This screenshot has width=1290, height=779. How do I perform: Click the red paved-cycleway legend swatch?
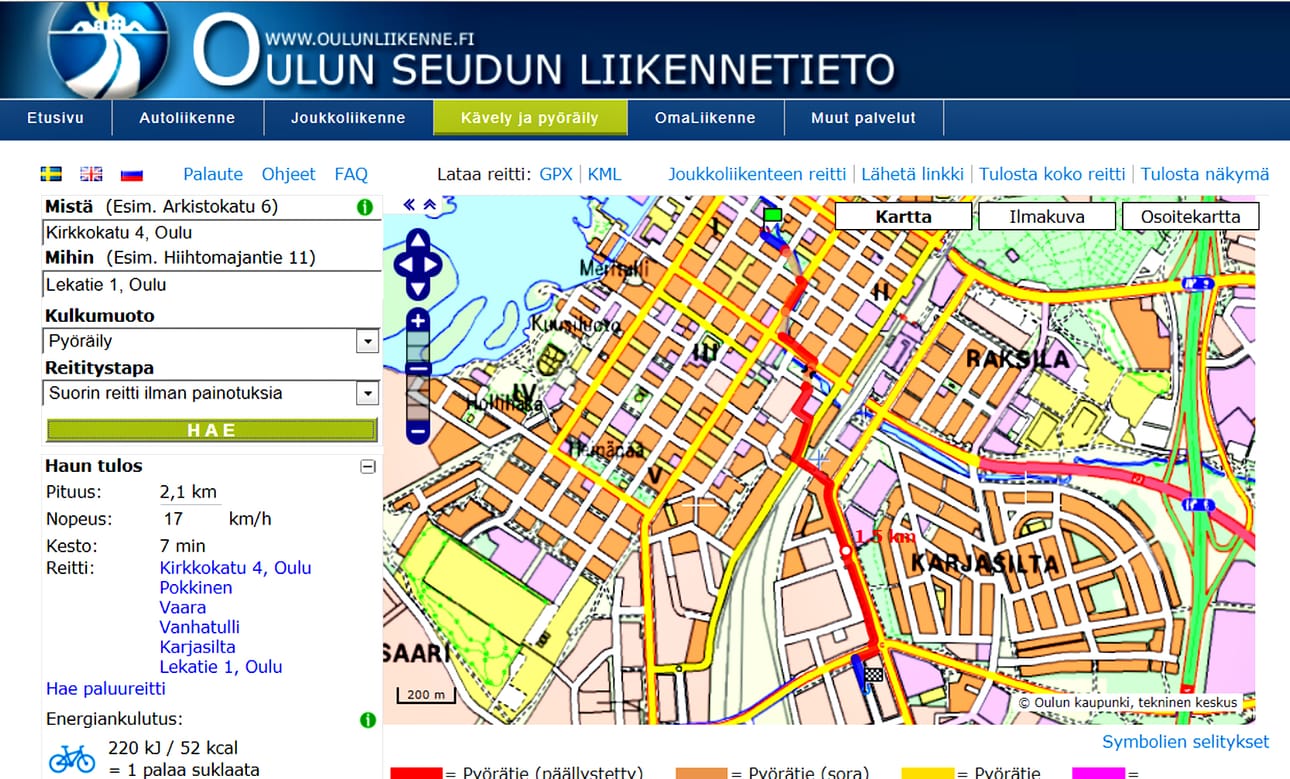(415, 773)
